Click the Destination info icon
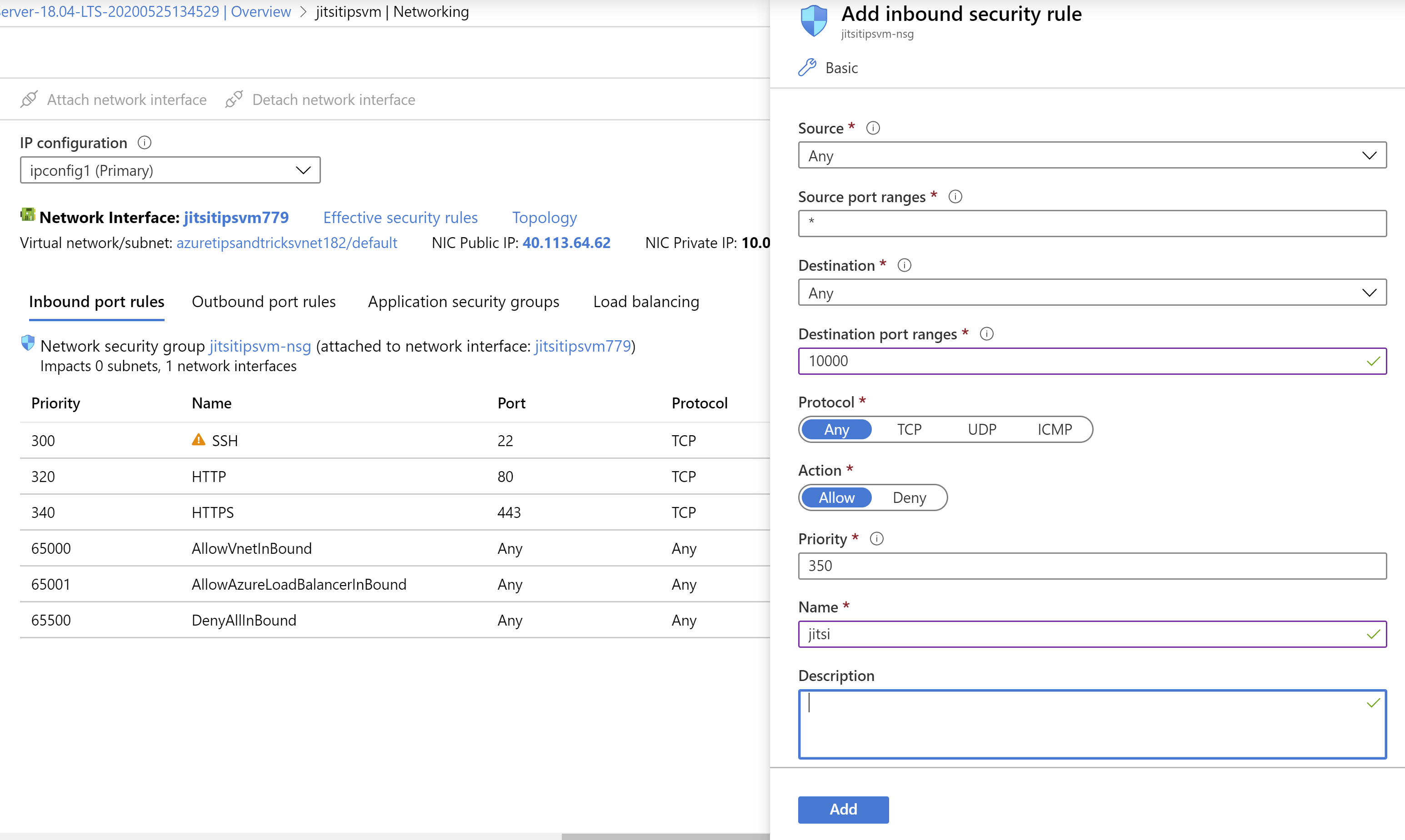 (x=905, y=265)
